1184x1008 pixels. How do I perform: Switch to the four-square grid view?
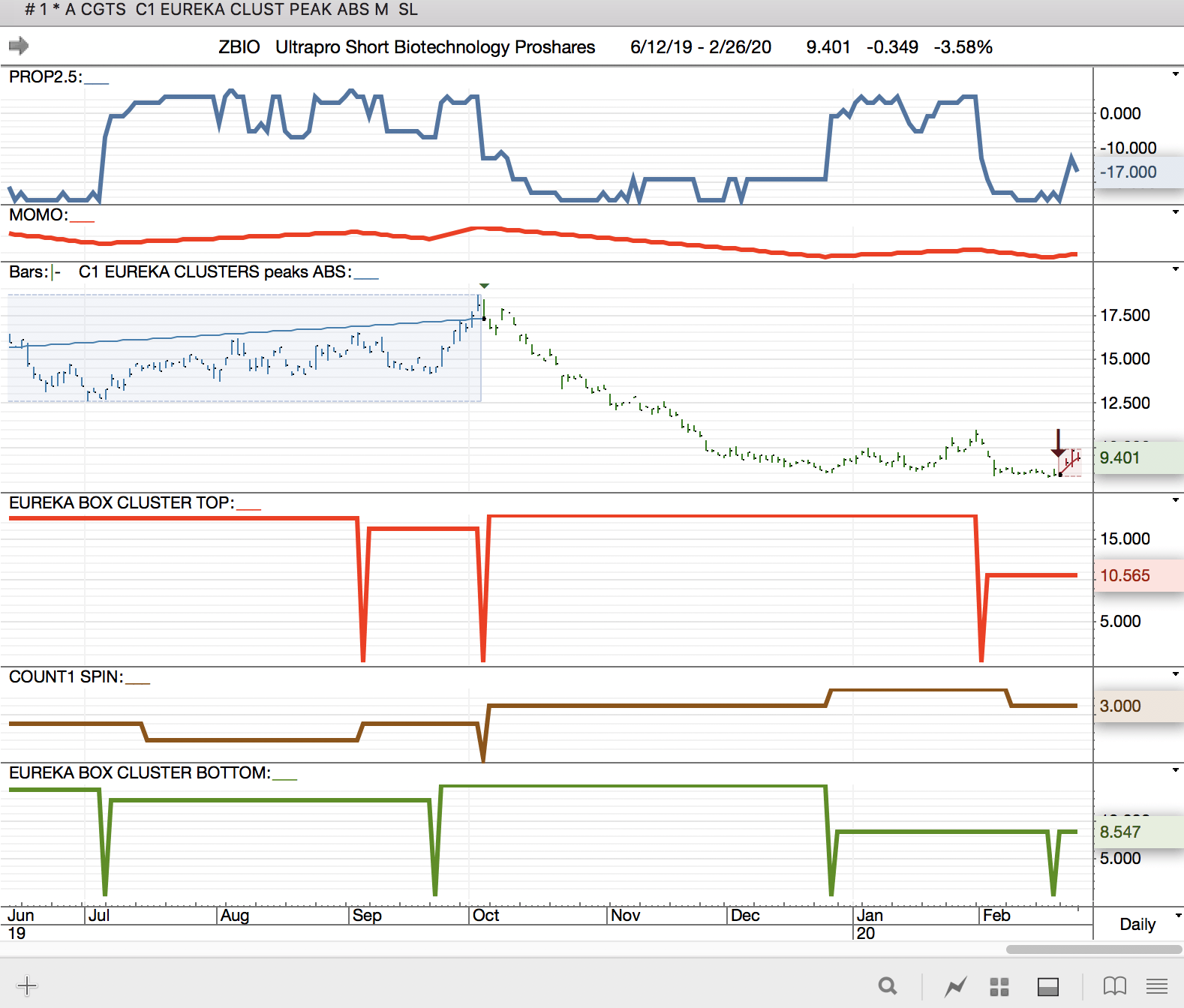[999, 986]
